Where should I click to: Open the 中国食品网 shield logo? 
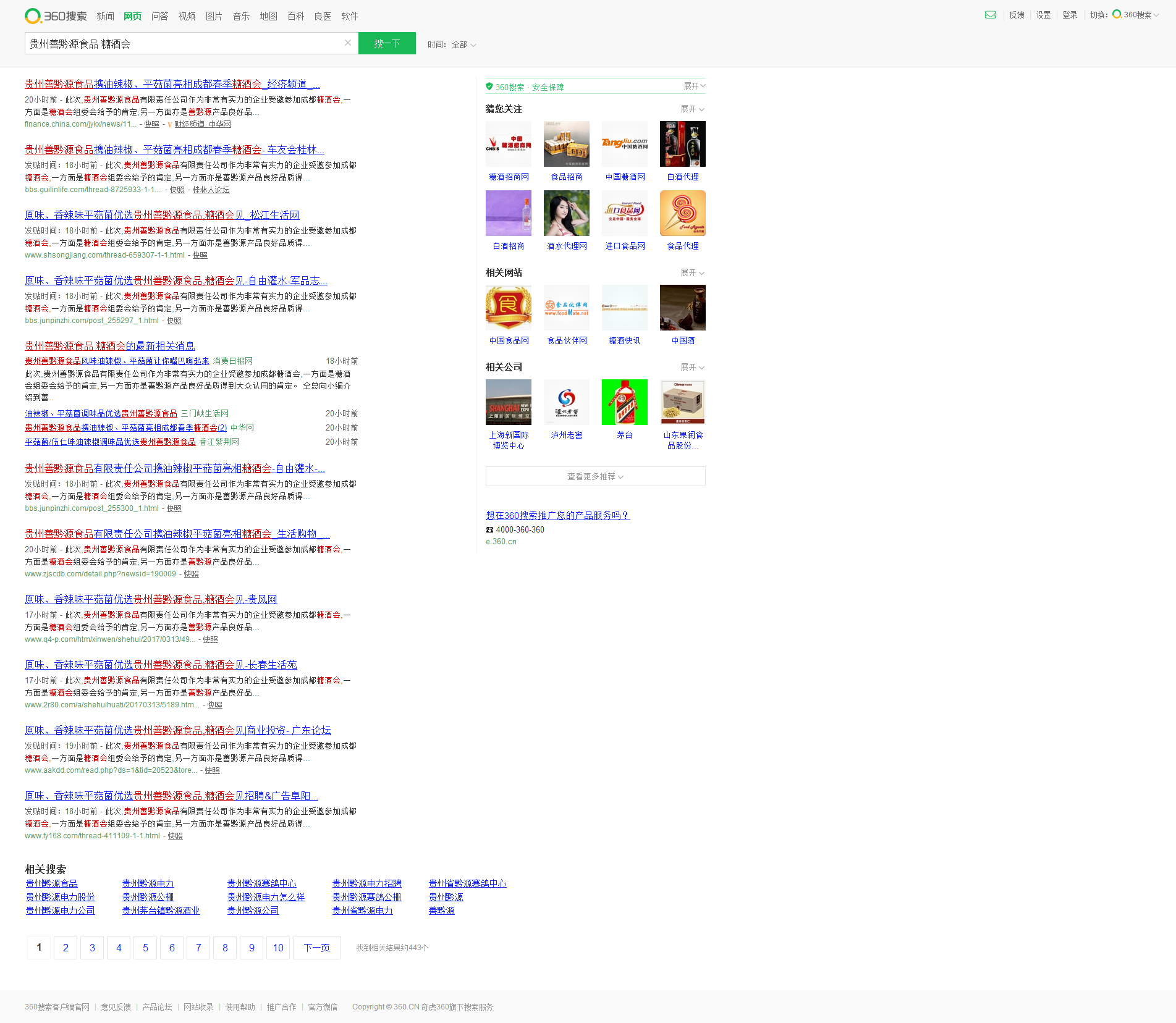(509, 308)
